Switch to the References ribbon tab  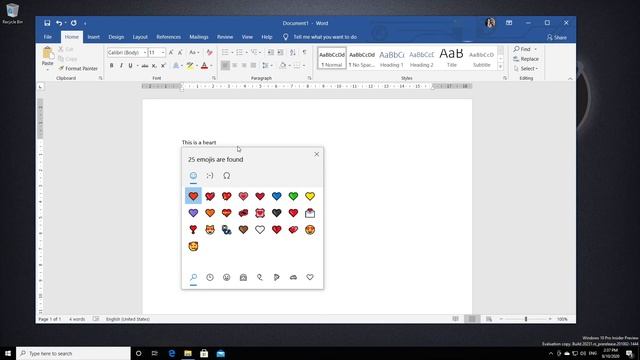(169, 37)
